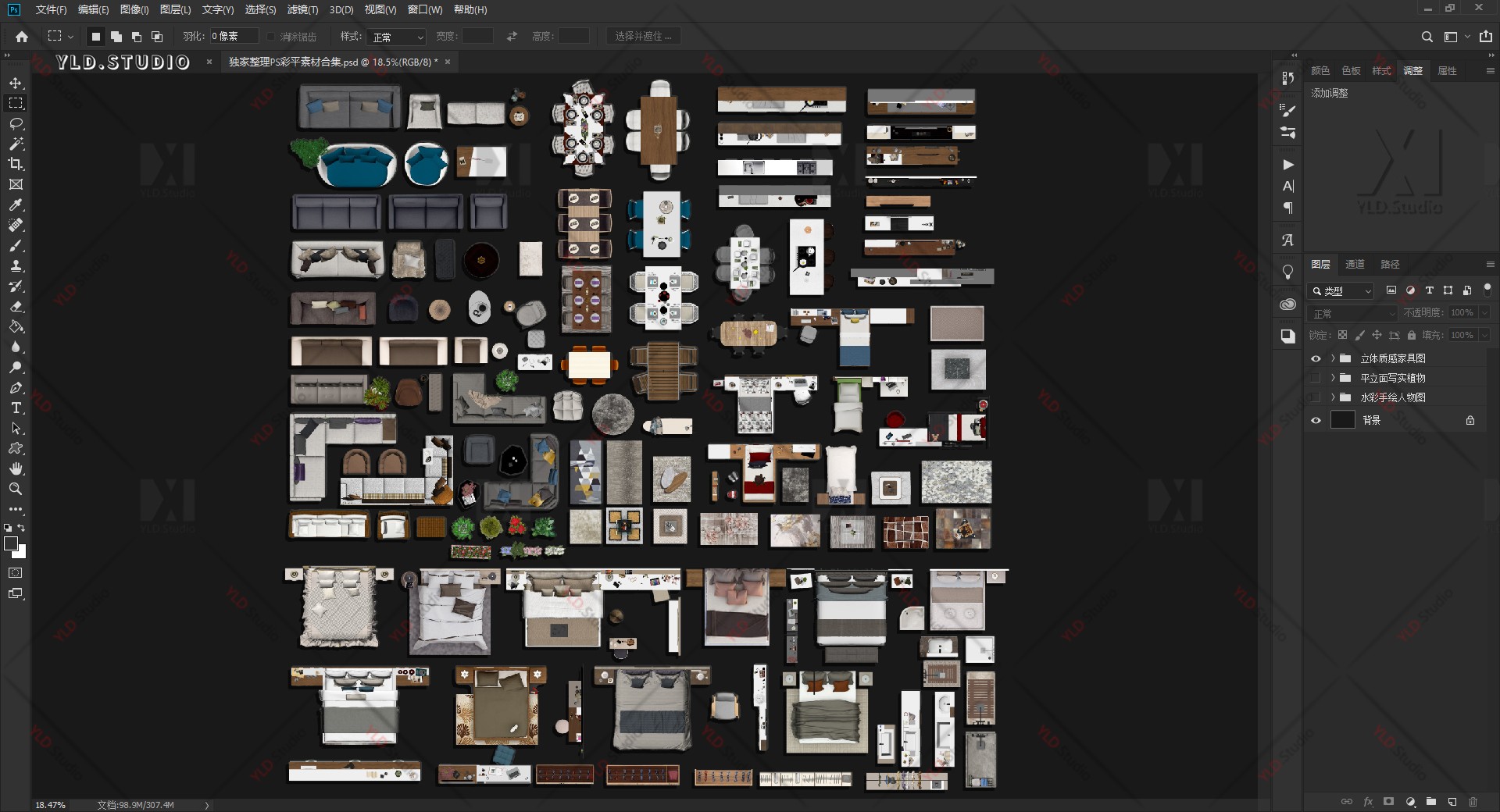The image size is (1500, 812).
Task: Expand the 水彩手绘人物图 group
Action: [1333, 397]
